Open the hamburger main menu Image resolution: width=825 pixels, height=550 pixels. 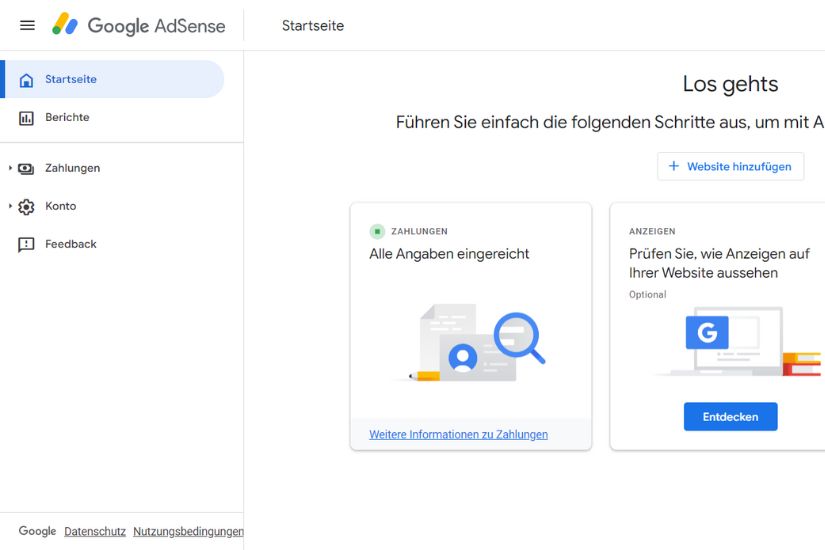click(x=27, y=25)
